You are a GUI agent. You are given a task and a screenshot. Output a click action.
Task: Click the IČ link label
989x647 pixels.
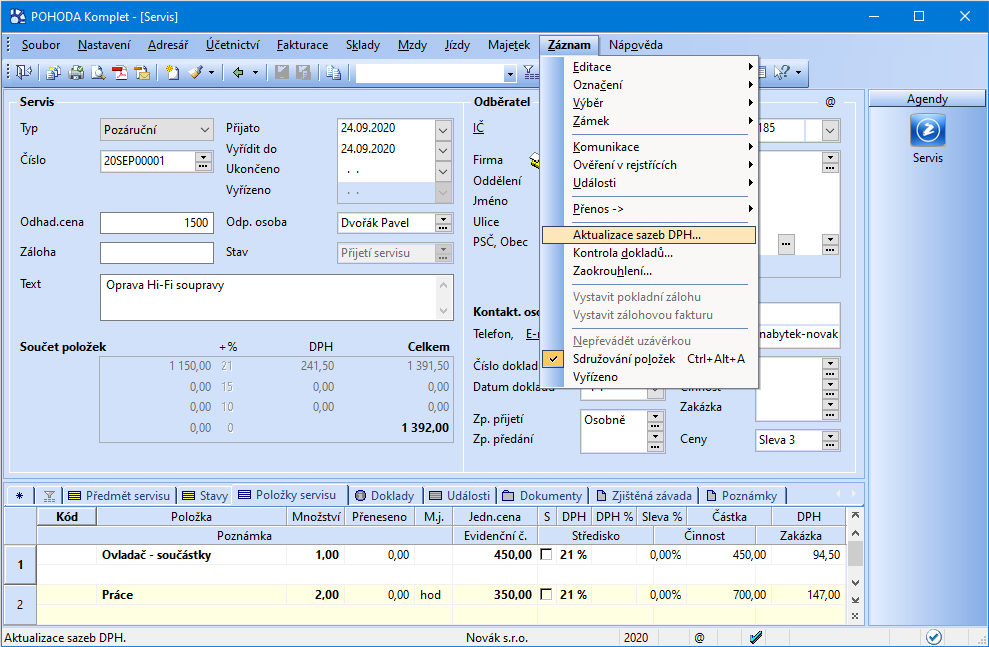(x=479, y=128)
